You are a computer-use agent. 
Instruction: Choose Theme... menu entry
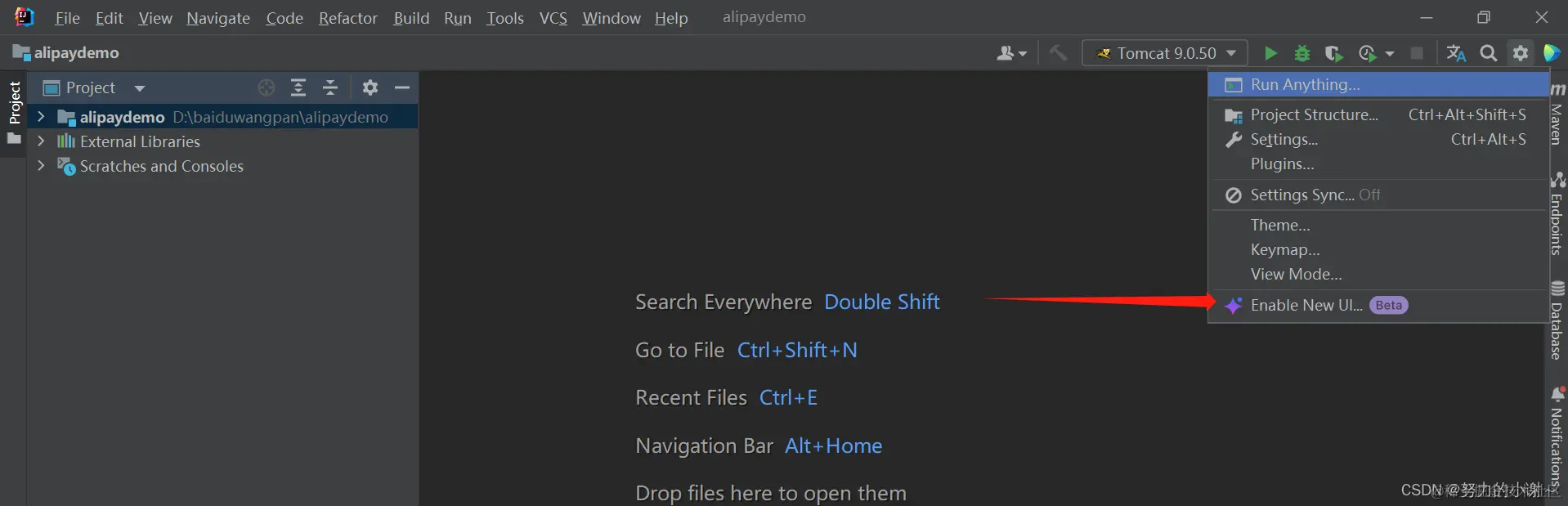1378,225
